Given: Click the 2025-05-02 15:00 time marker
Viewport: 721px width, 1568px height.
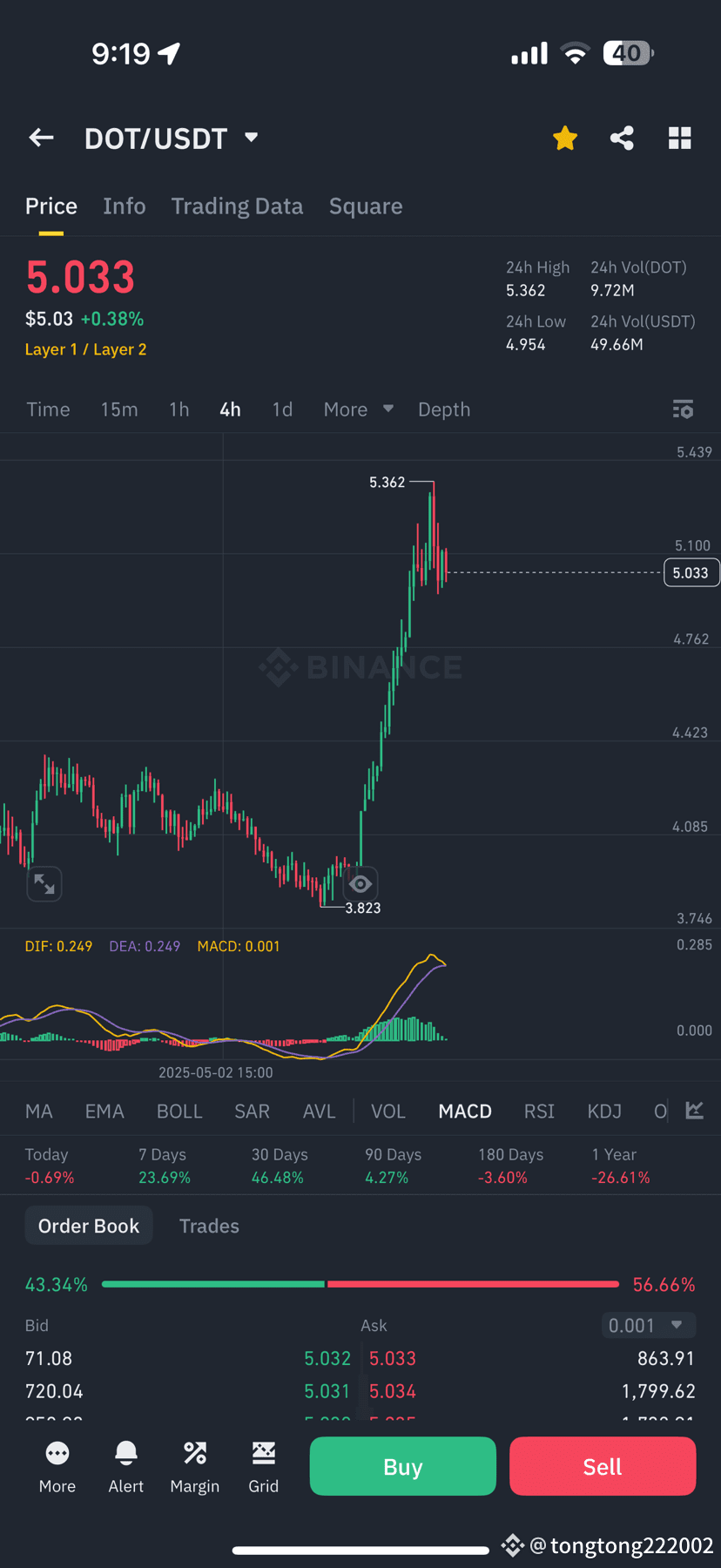Looking at the screenshot, I should (216, 1072).
